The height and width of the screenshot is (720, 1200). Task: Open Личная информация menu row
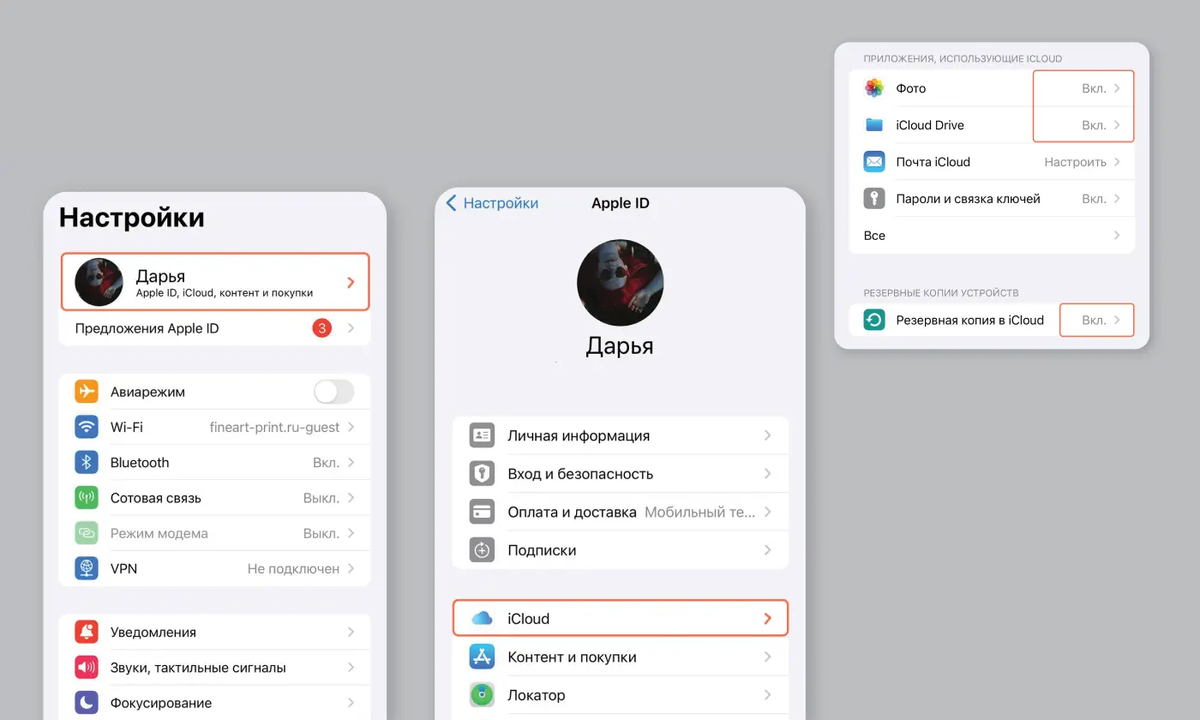(620, 436)
